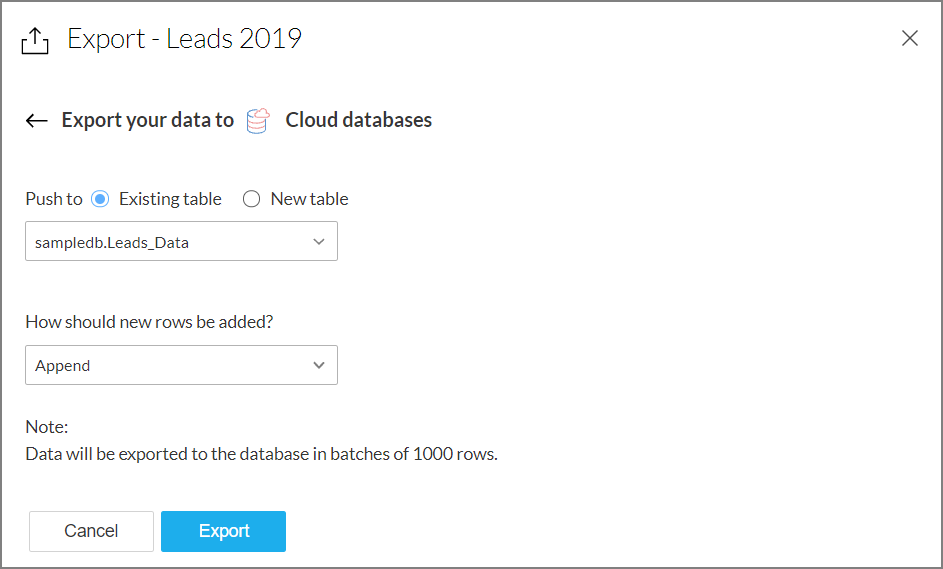
Task: Expand the Append dropdown chevron arrow
Action: coord(319,365)
